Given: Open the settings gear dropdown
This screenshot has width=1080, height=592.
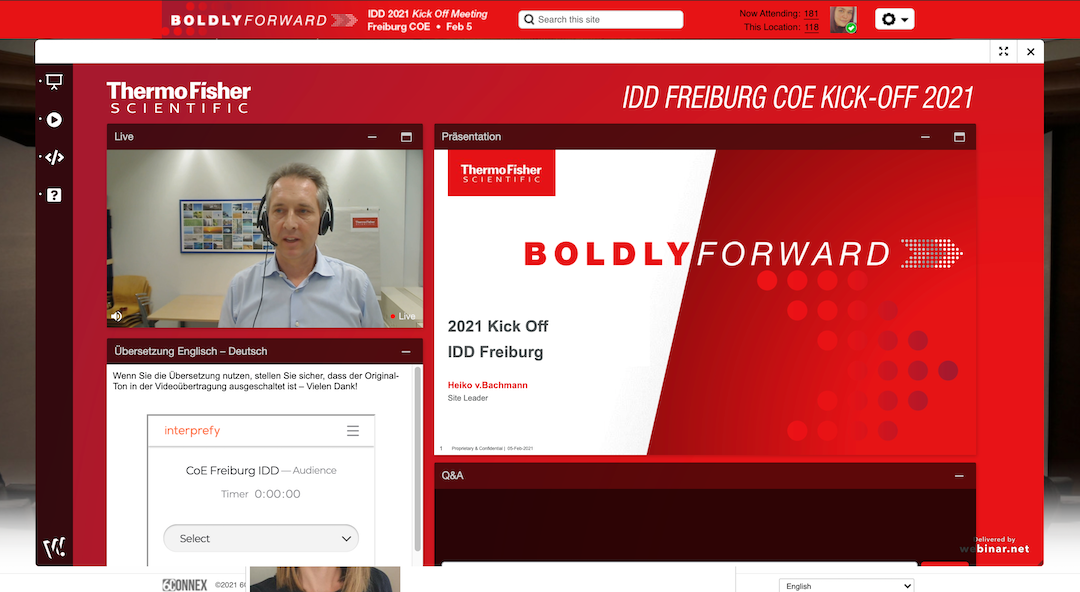Looking at the screenshot, I should click(894, 19).
